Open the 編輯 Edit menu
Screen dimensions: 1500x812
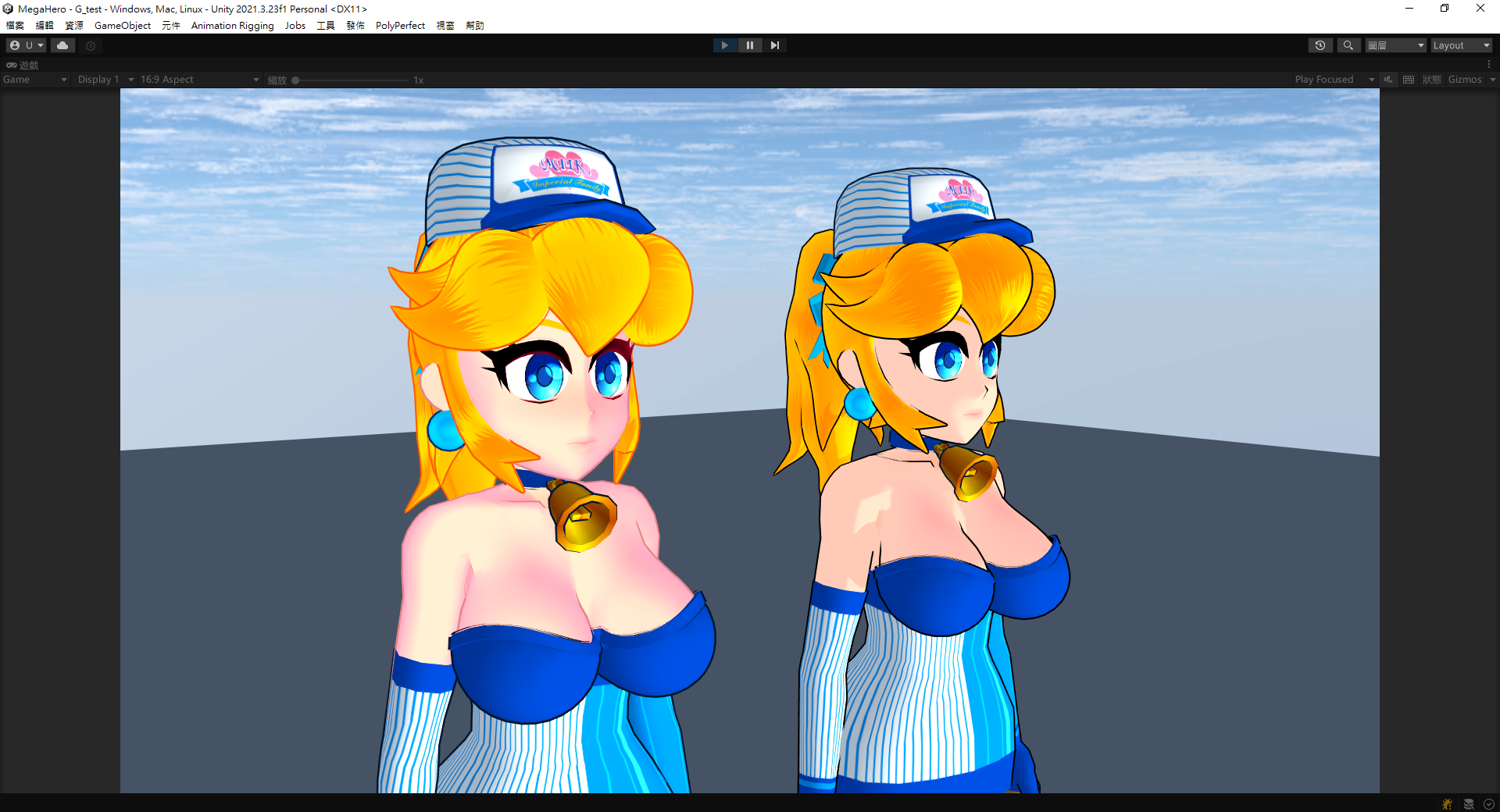[x=45, y=26]
